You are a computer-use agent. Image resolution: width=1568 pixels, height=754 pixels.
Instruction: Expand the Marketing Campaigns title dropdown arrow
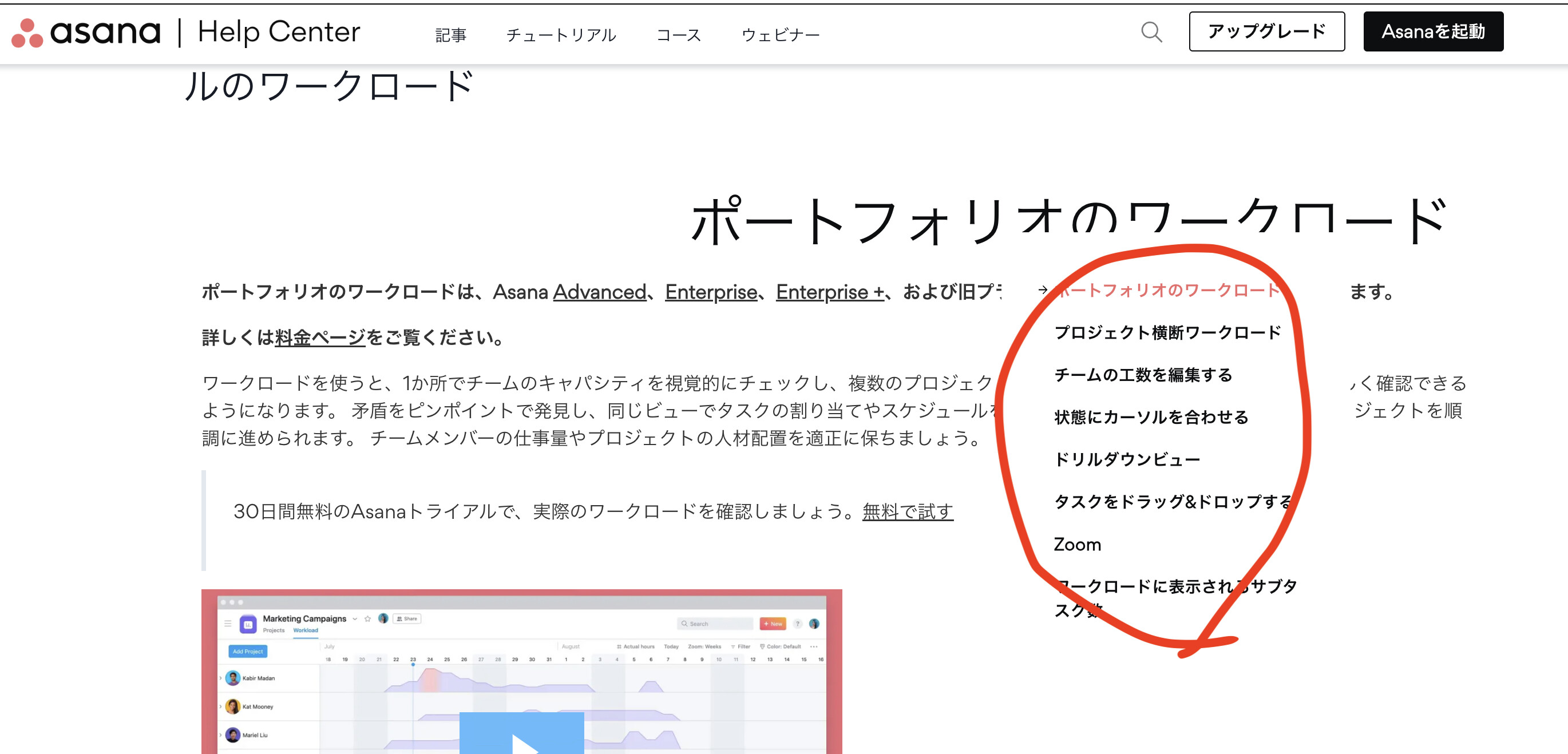pyautogui.click(x=355, y=619)
